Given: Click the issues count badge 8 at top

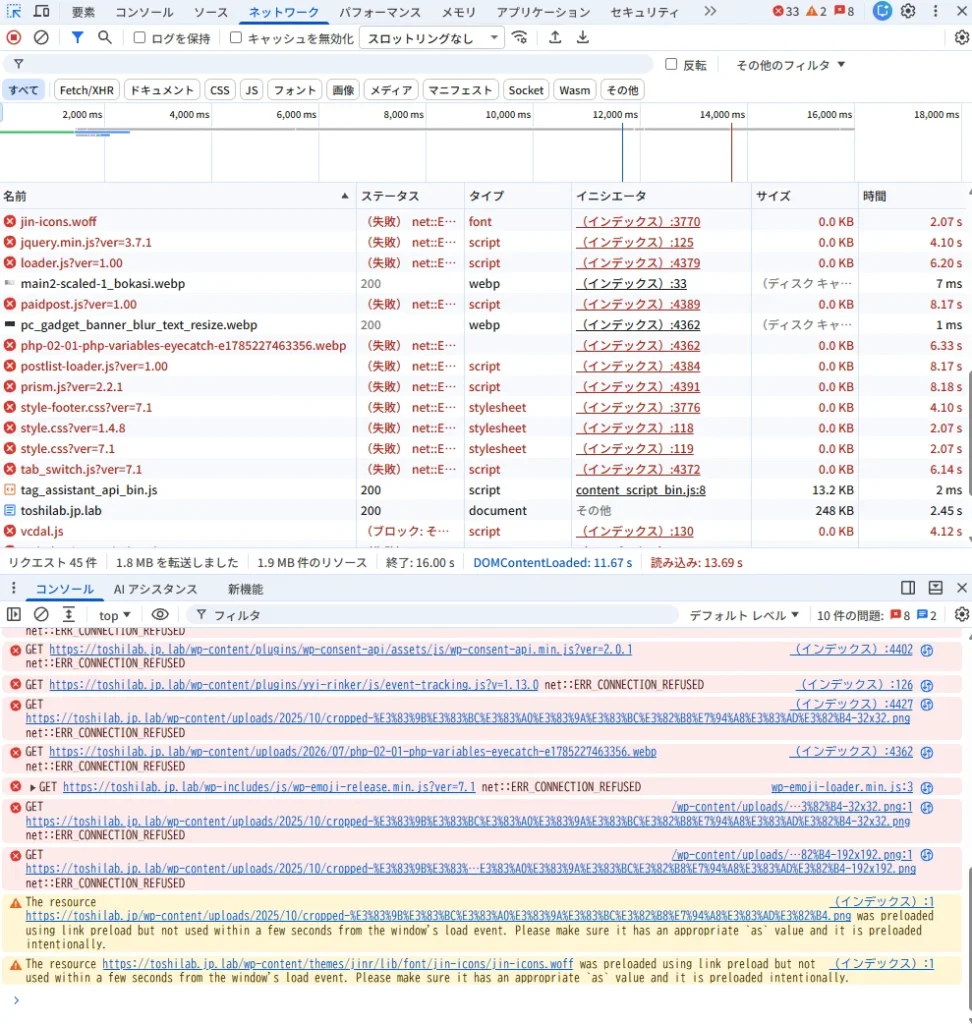Looking at the screenshot, I should pyautogui.click(x=845, y=11).
